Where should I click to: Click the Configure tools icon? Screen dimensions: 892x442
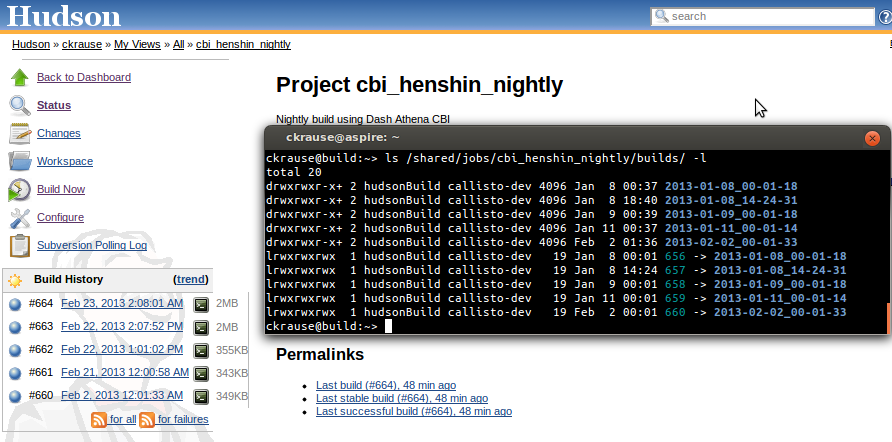click(19, 217)
